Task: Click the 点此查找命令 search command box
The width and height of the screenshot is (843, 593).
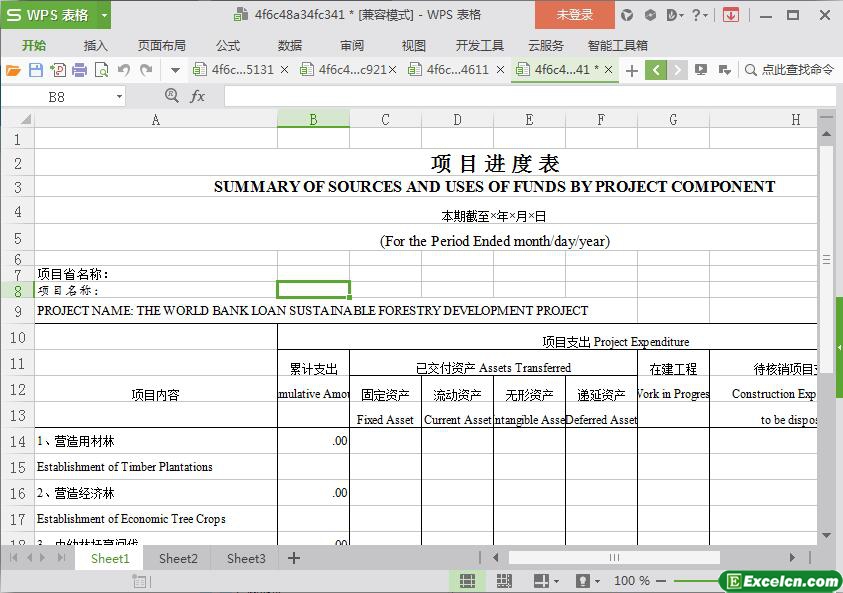Action: (790, 70)
